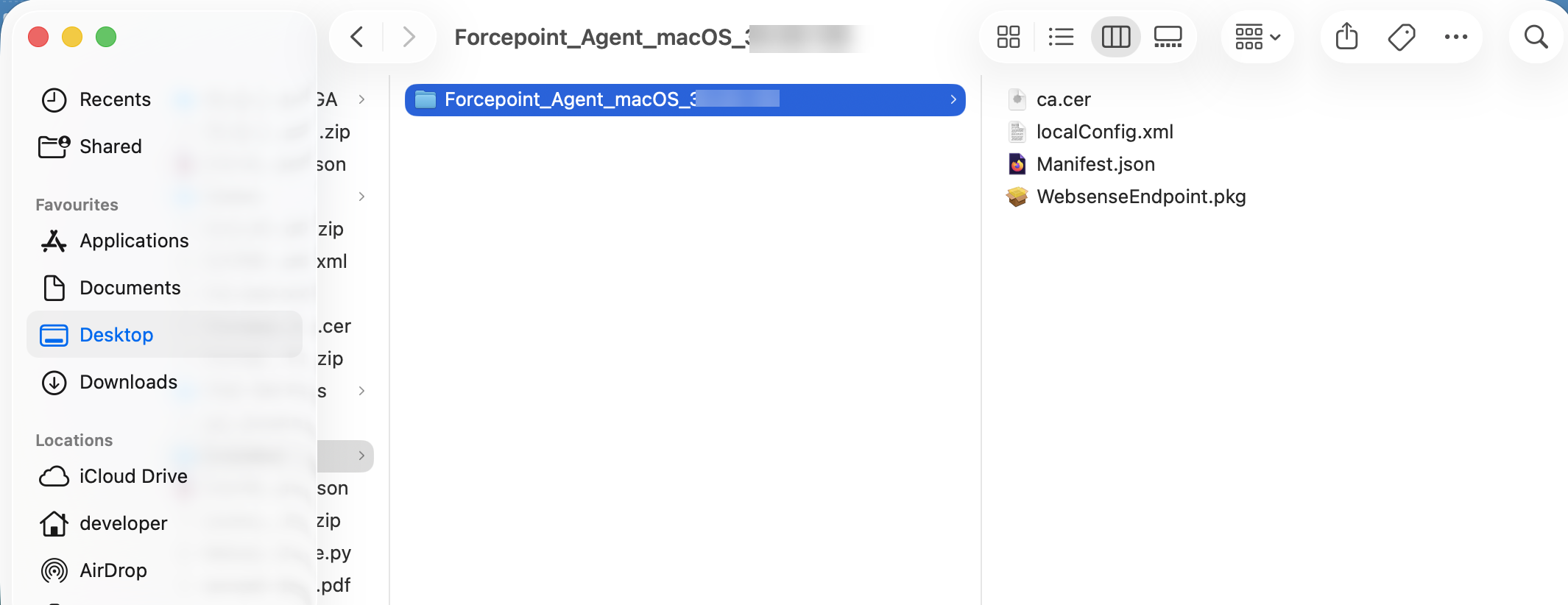
Task: Open the more actions ellipsis menu
Action: [1455, 37]
